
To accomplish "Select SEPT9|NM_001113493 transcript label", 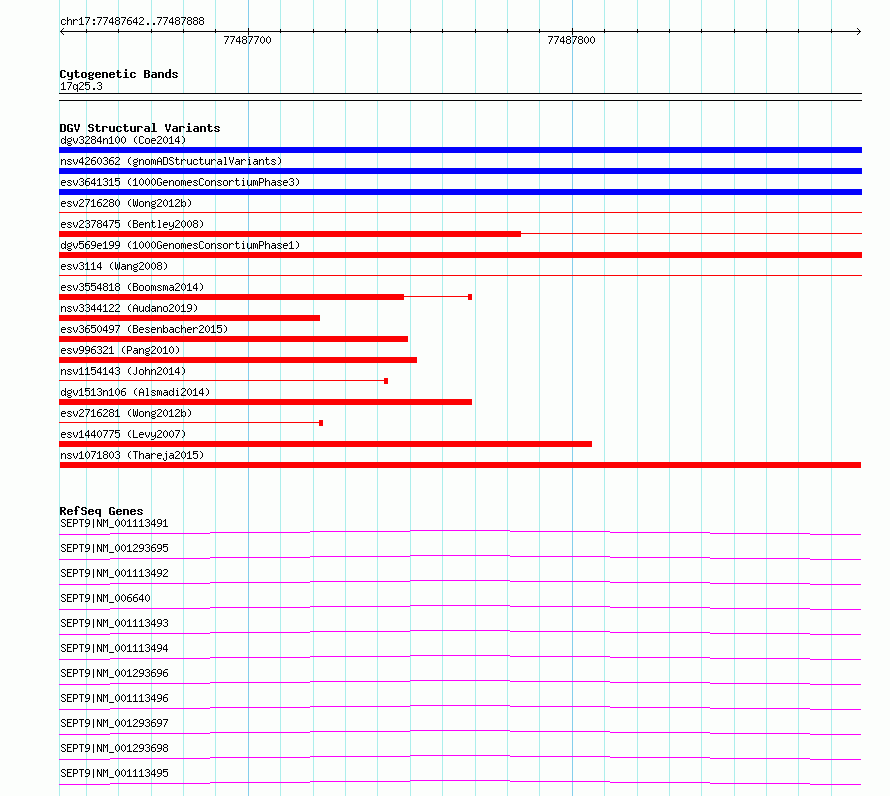I will [x=114, y=623].
